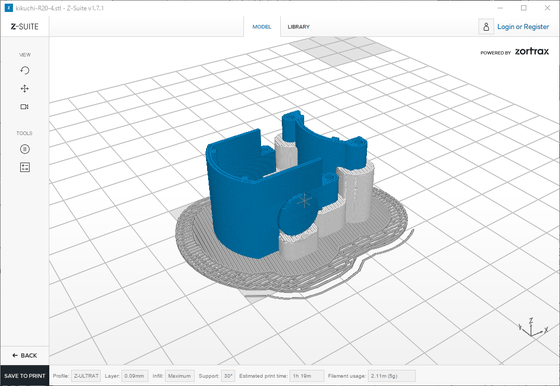This screenshot has width=560, height=386.
Task: Click the user account icon
Action: pos(486,27)
